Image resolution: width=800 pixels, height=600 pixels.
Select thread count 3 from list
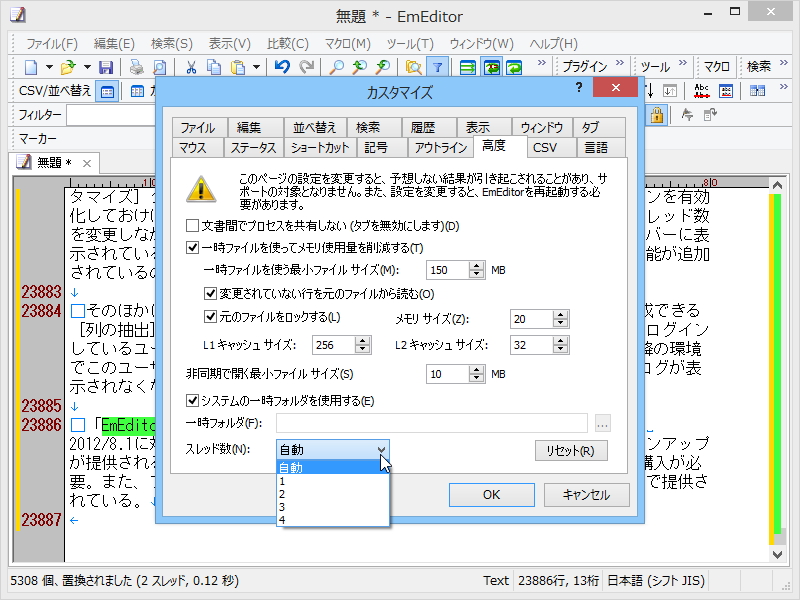333,507
